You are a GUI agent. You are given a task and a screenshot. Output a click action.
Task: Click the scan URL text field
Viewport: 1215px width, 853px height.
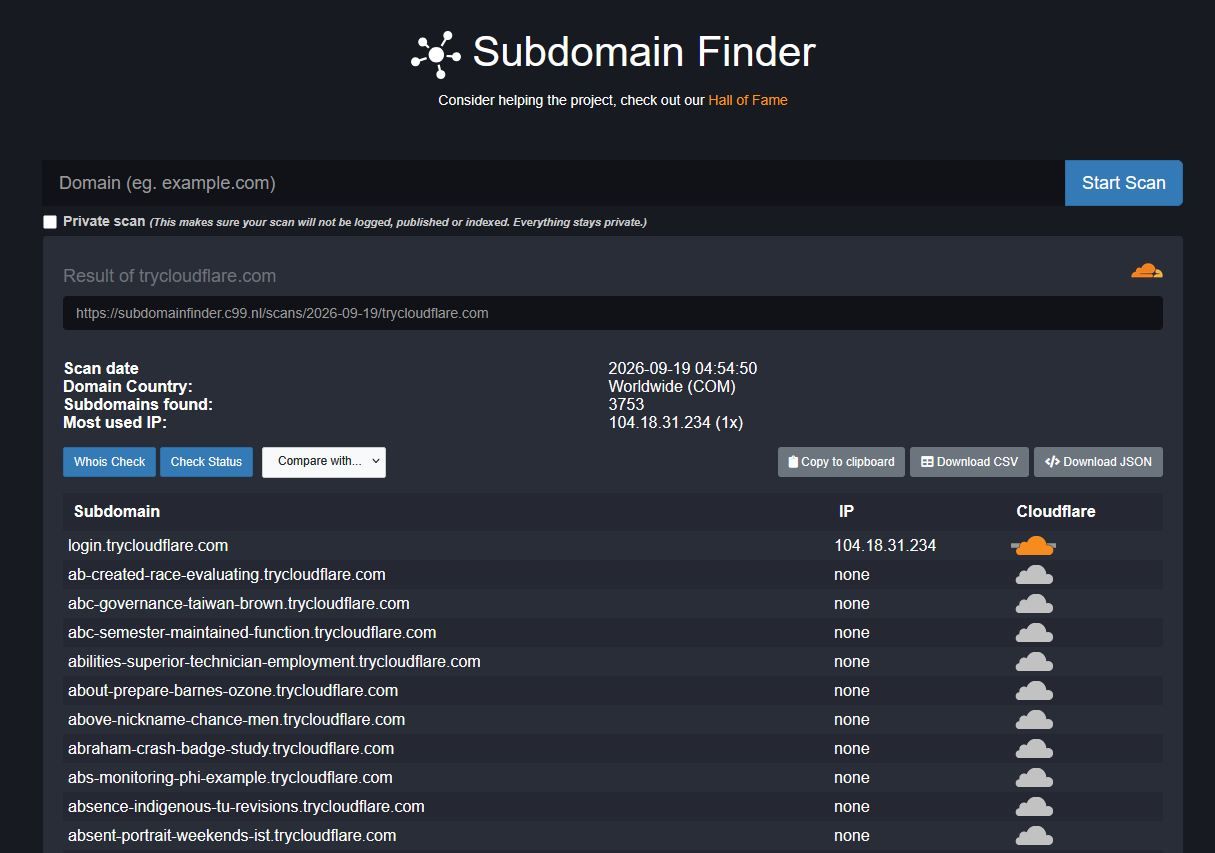pos(613,313)
